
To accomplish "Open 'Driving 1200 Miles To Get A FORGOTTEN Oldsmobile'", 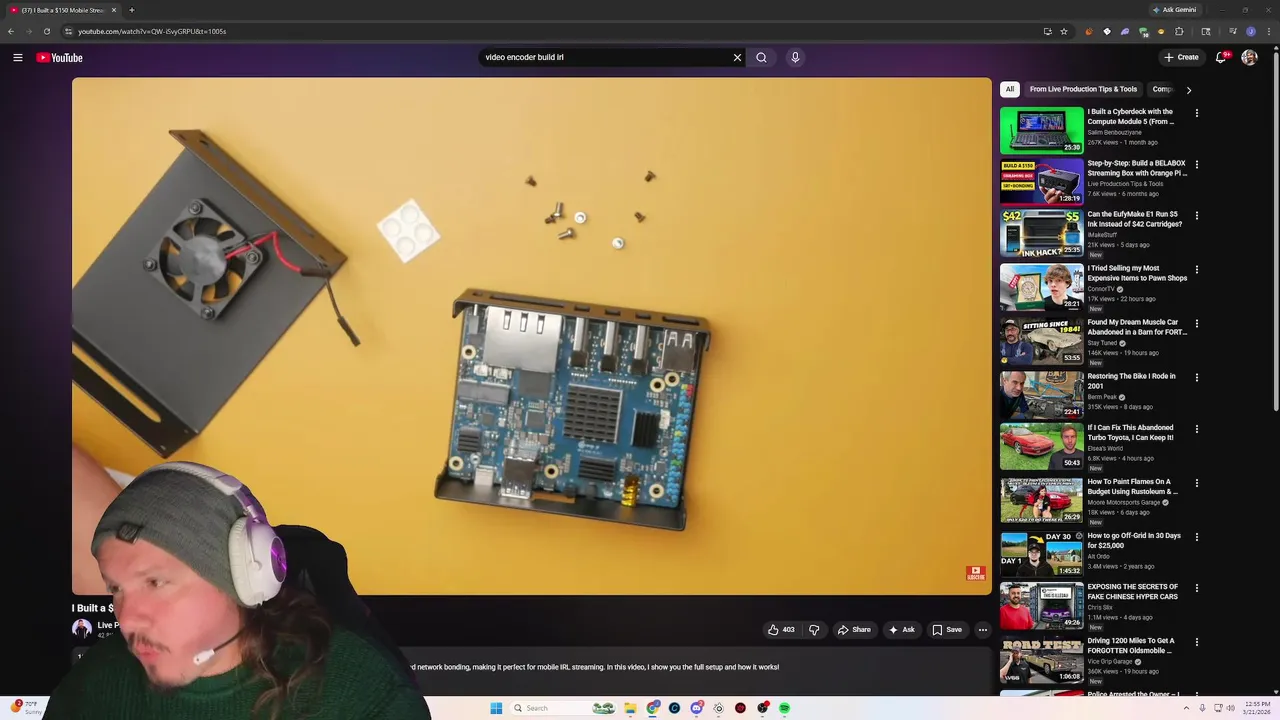I will 1131,646.
